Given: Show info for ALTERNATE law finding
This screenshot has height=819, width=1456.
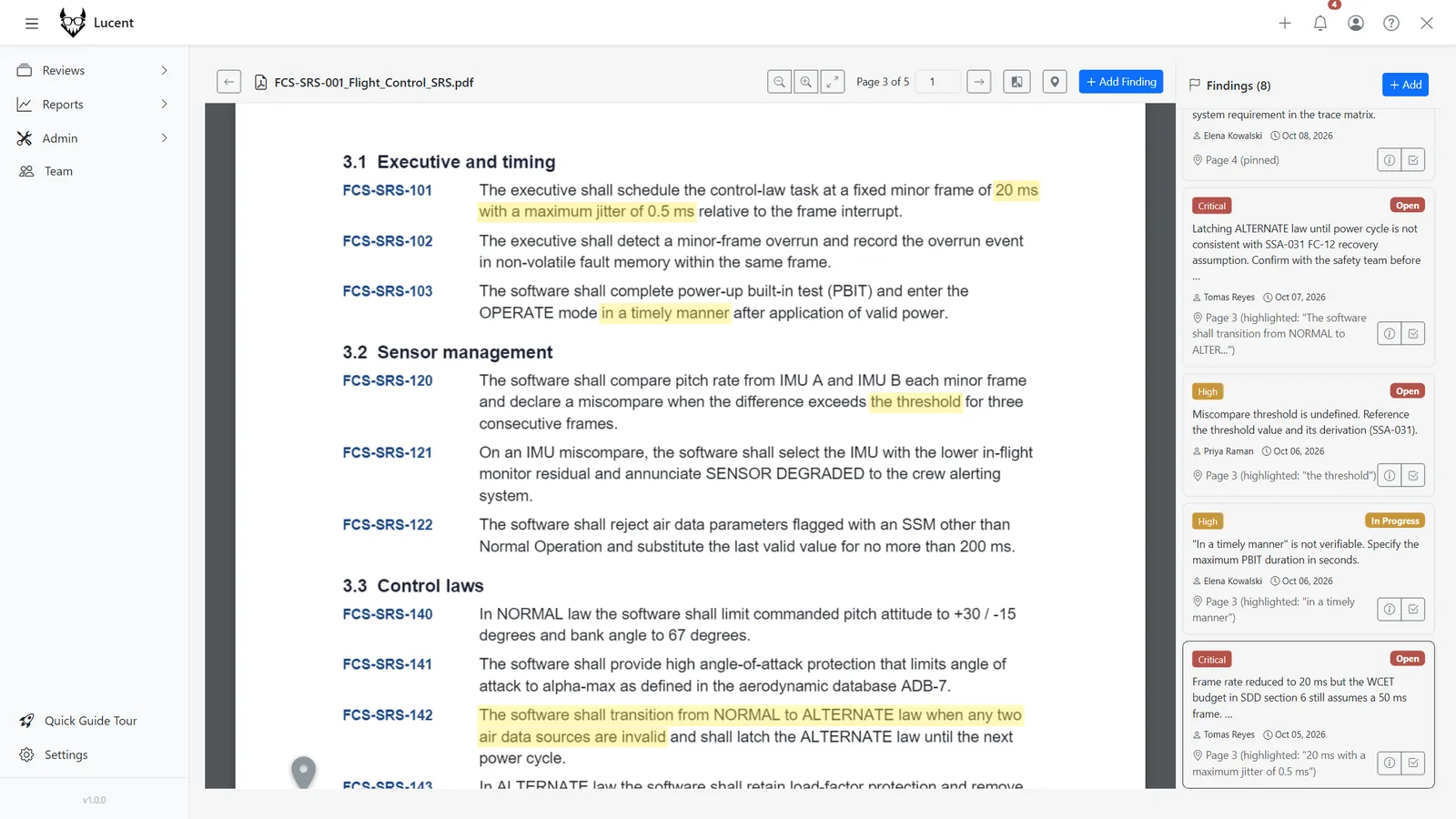Looking at the screenshot, I should [1390, 334].
